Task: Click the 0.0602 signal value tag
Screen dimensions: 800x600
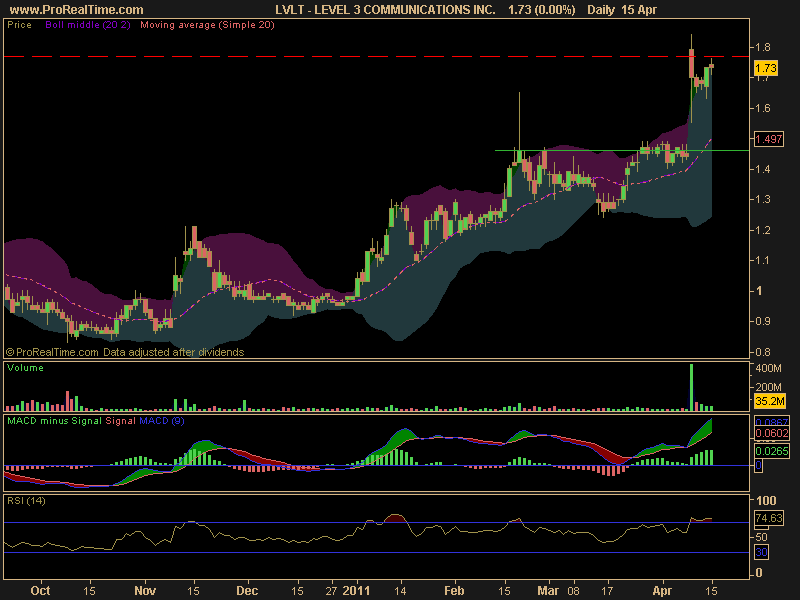Action: 771,433
